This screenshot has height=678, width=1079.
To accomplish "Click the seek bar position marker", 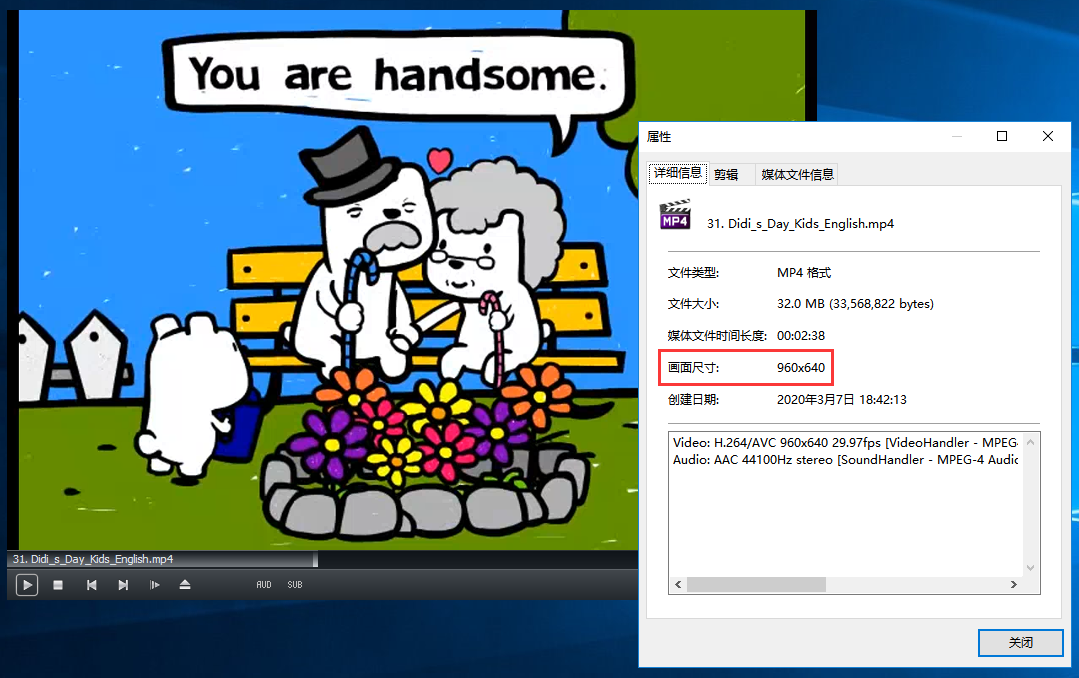I will pyautogui.click(x=315, y=559).
